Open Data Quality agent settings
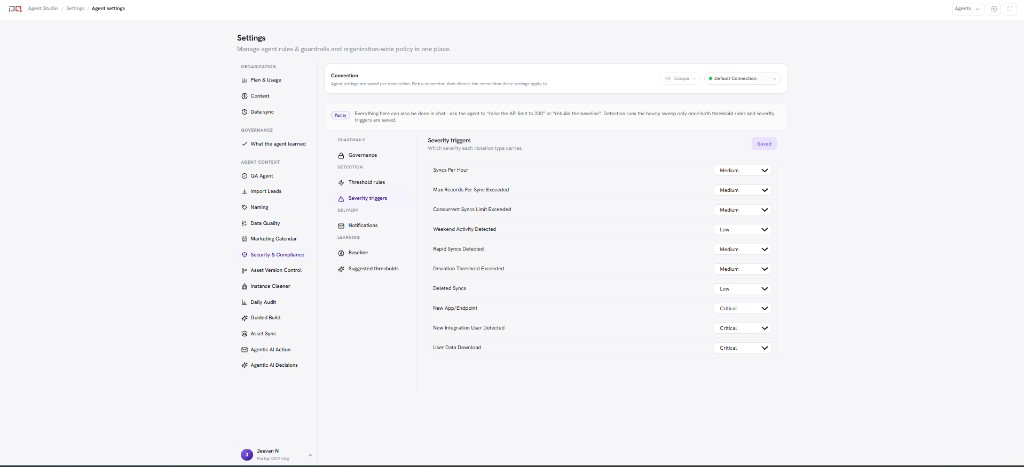 click(x=261, y=223)
